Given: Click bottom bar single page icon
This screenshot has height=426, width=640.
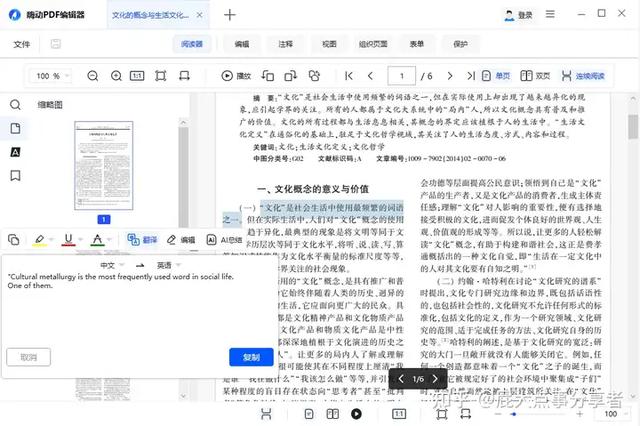Looking at the screenshot, I should click(x=309, y=414).
